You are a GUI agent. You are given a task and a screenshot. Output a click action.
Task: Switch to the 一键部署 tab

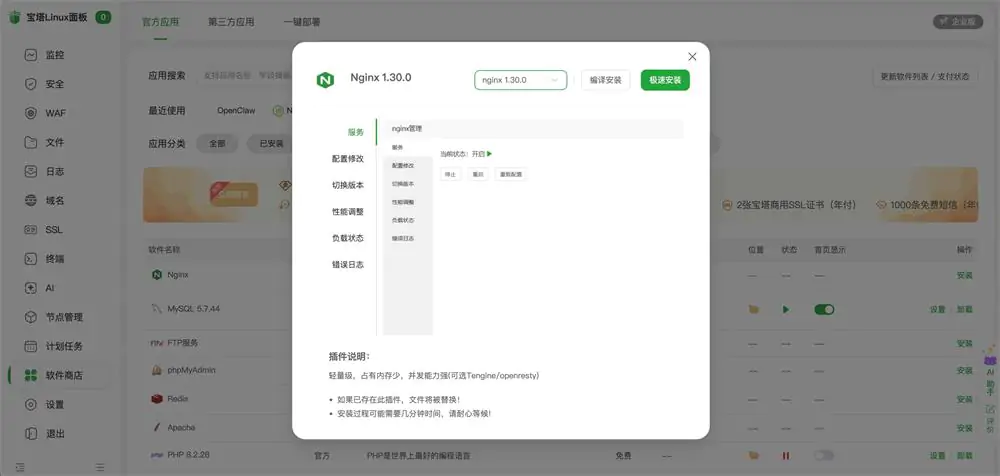point(302,22)
